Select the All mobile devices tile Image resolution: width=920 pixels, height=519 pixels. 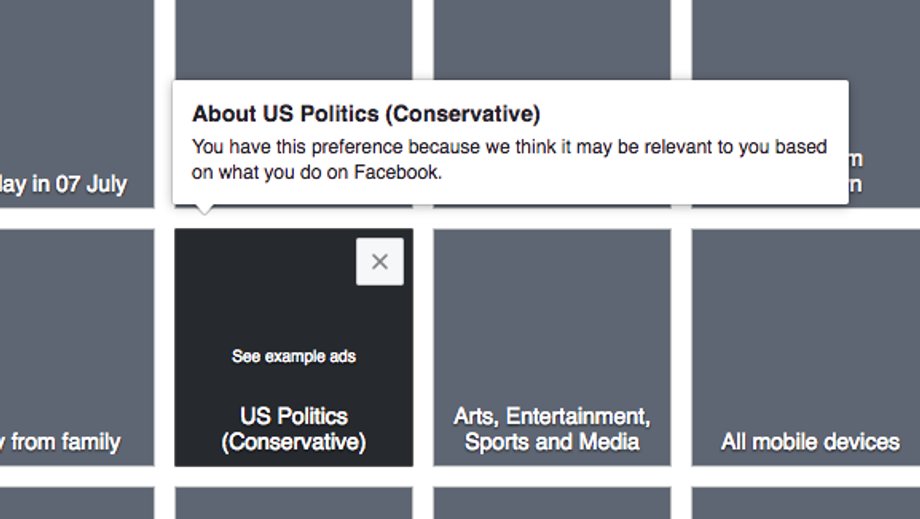pyautogui.click(x=806, y=347)
